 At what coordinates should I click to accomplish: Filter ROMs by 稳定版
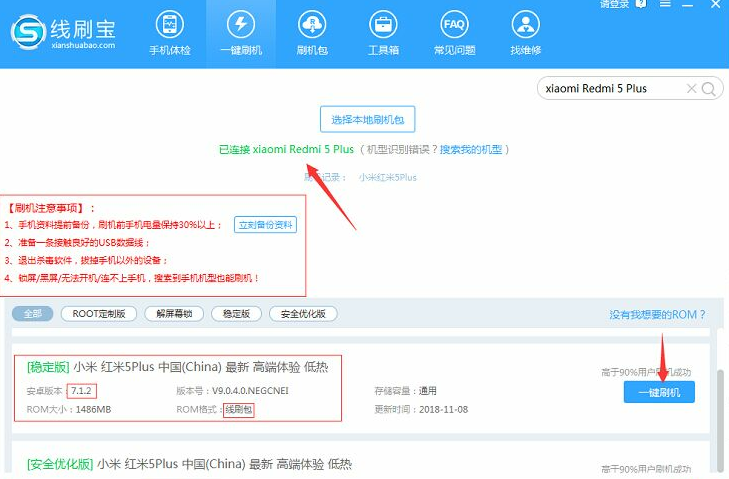[238, 314]
